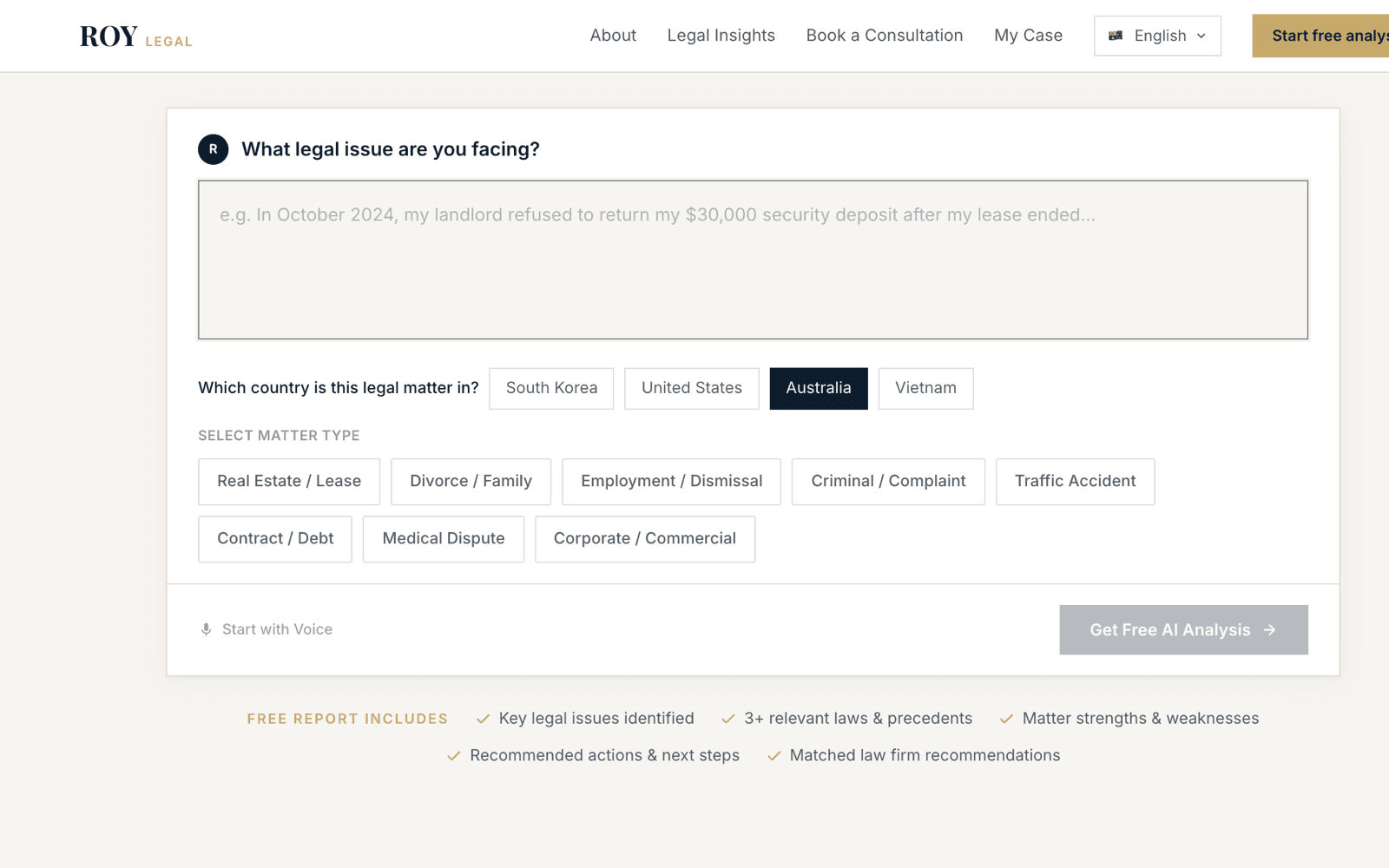The image size is (1389, 868).
Task: Select Real Estate / Lease matter type
Action: coord(289,482)
